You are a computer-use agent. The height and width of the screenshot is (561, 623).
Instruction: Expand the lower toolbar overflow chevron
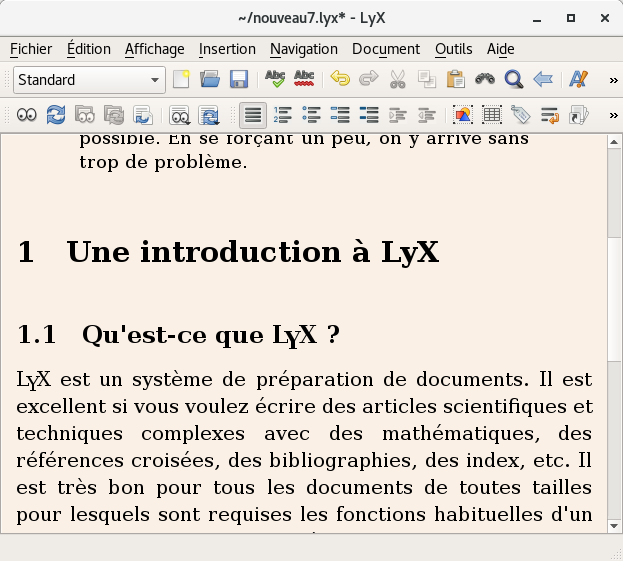(x=613, y=116)
